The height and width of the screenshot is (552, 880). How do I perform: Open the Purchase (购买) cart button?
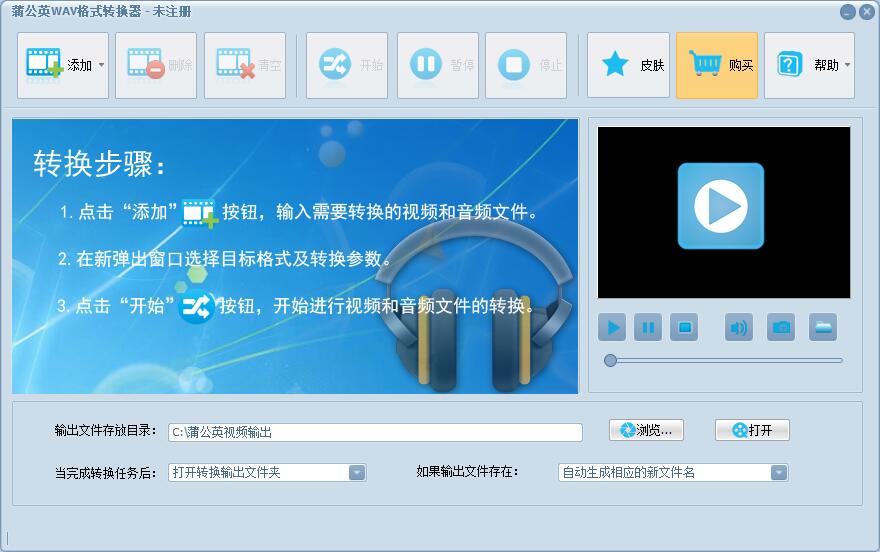point(717,66)
